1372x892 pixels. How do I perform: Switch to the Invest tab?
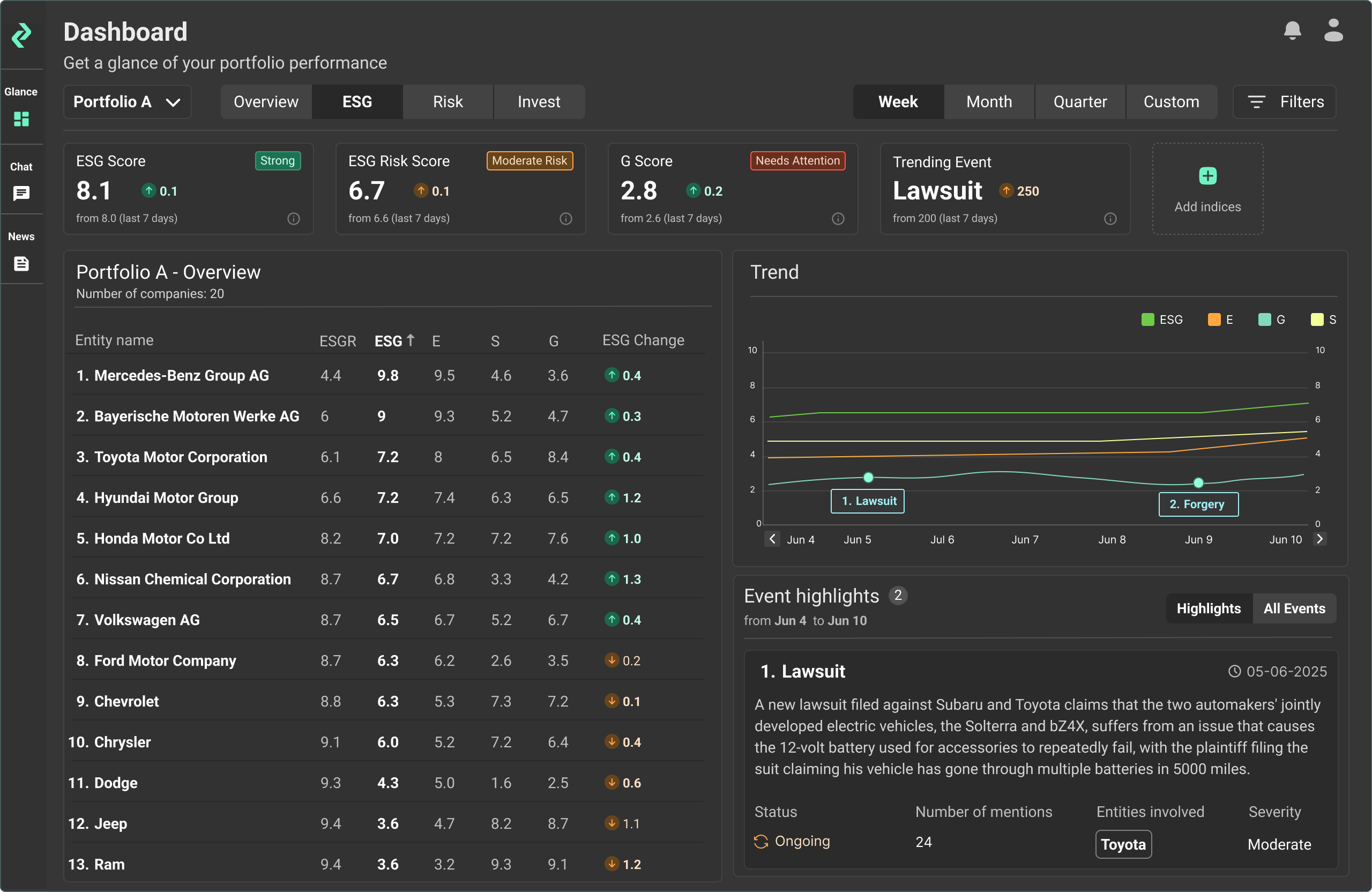539,102
